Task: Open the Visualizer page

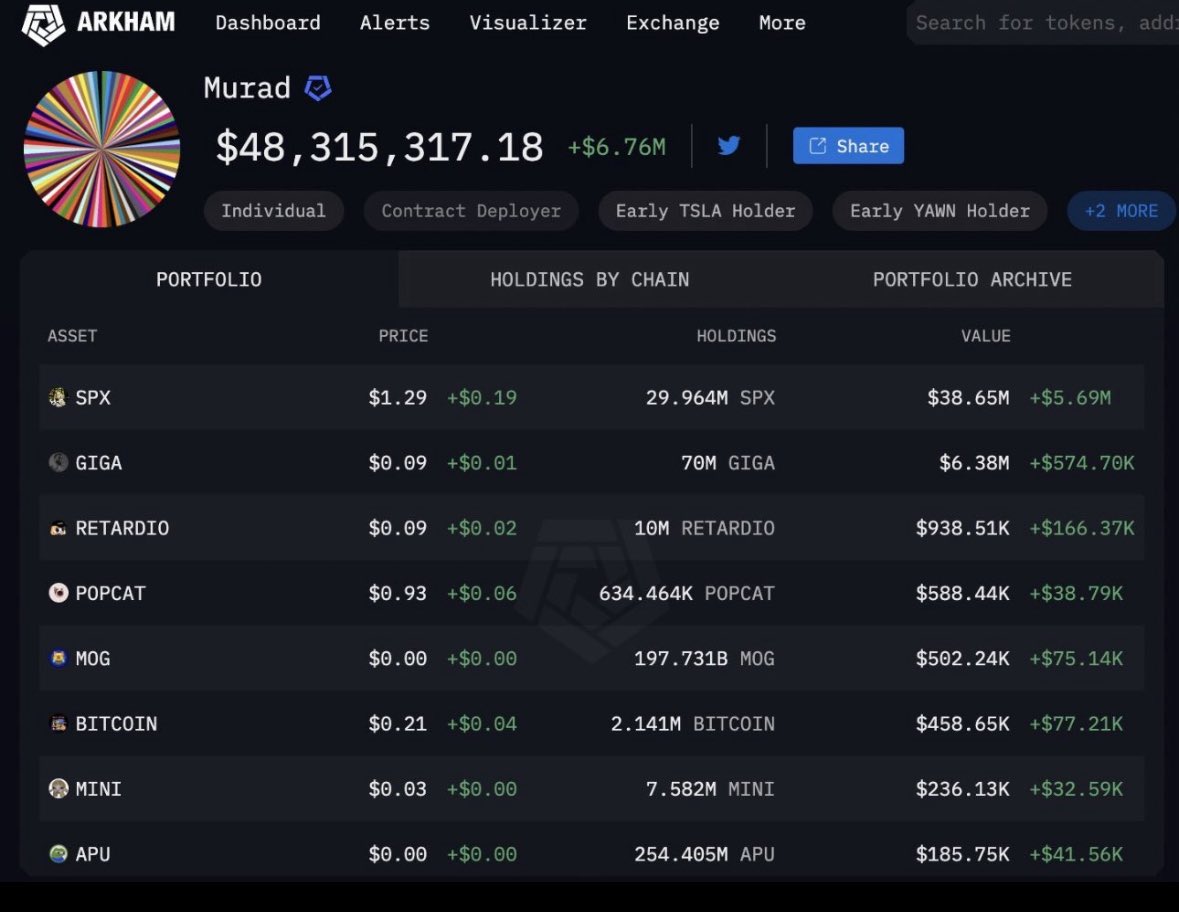Action: tap(528, 23)
